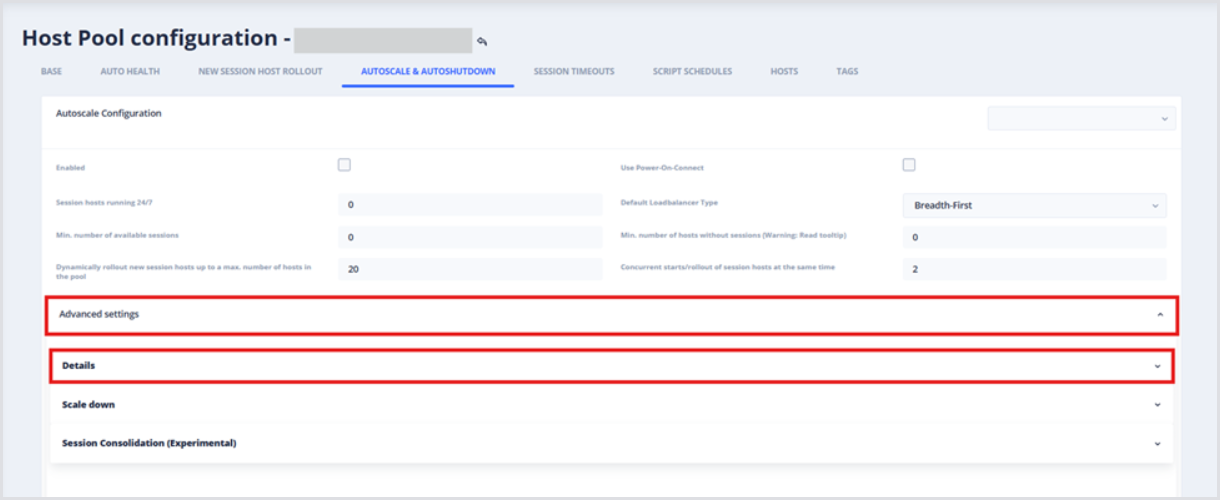1220x500 pixels.
Task: Open the Hosts tab
Action: point(784,72)
